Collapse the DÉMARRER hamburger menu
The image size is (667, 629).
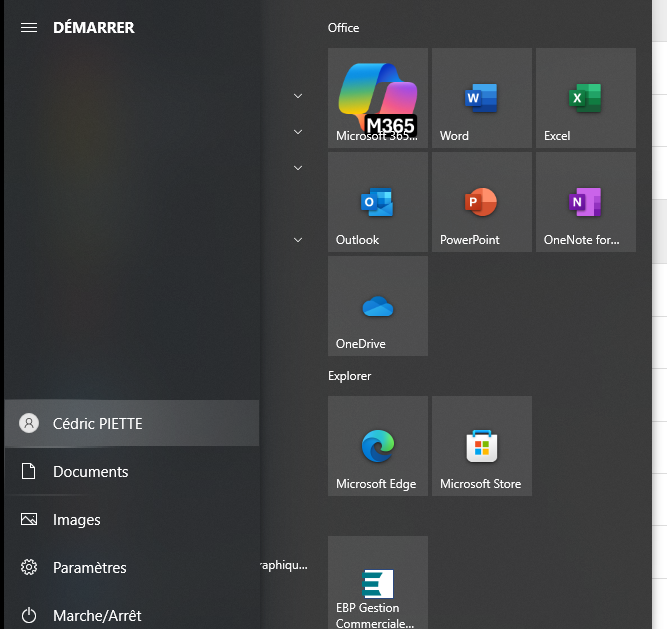point(29,28)
